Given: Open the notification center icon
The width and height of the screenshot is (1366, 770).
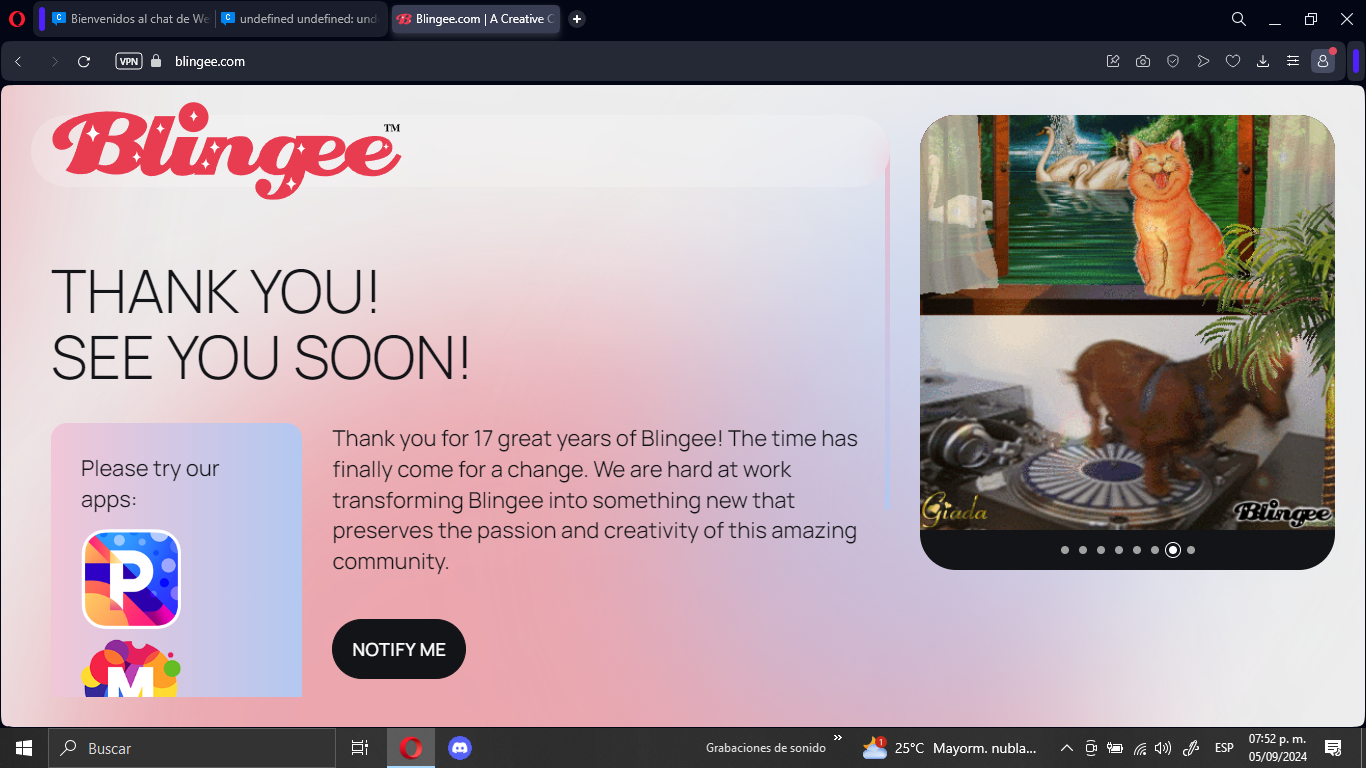Looking at the screenshot, I should pos(1333,748).
